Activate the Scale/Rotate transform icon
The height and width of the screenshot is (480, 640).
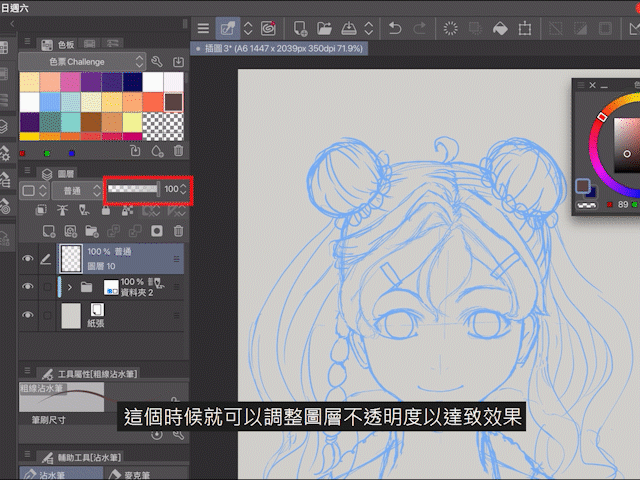[x=524, y=29]
